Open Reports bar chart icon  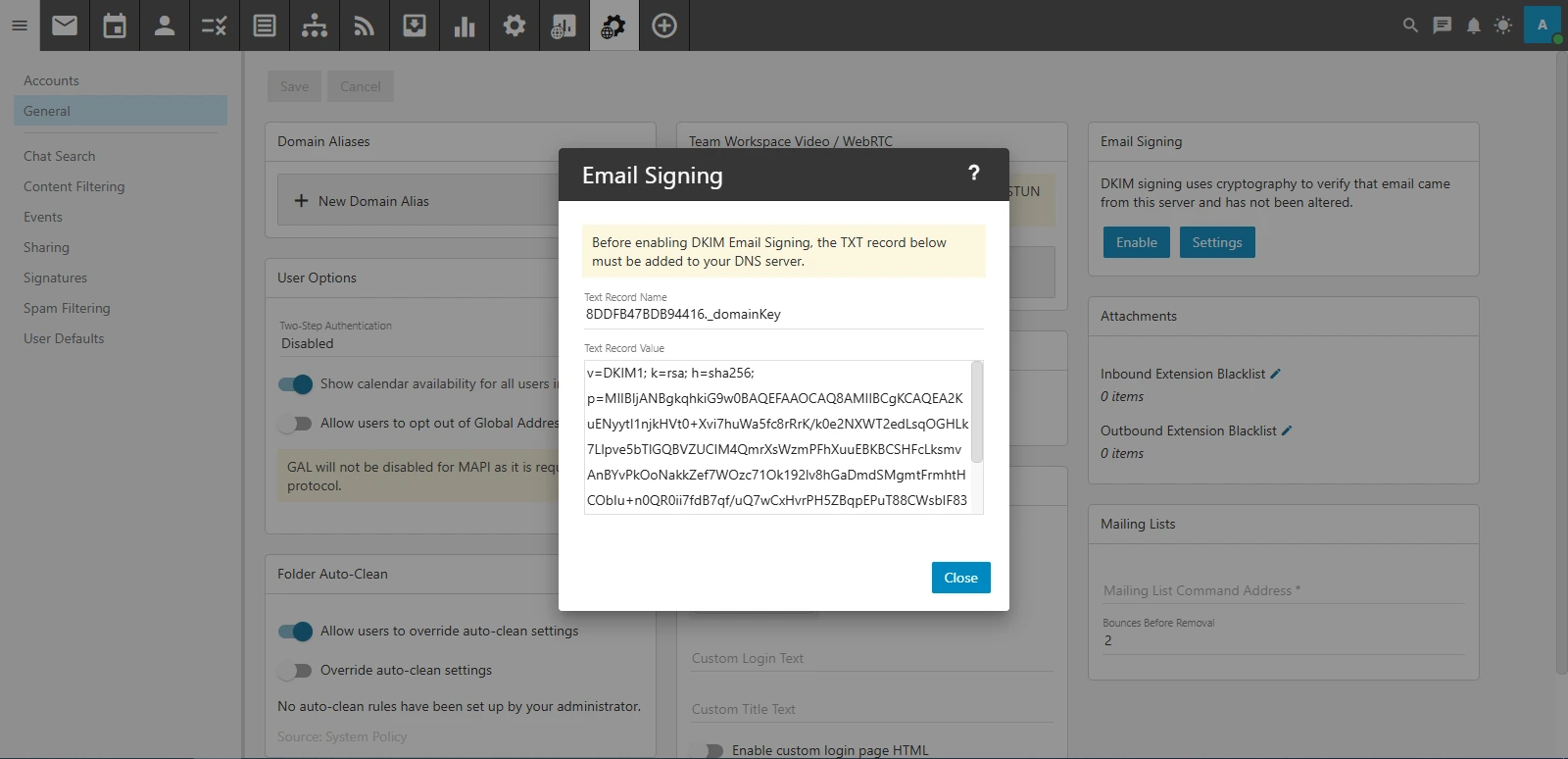click(x=465, y=25)
